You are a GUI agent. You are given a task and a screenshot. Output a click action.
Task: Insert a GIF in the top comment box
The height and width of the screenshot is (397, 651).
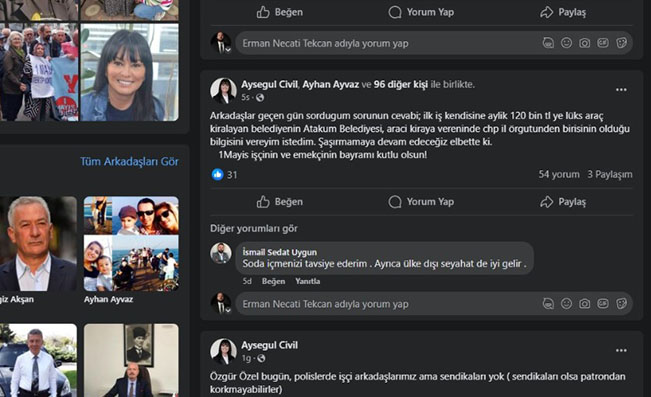tap(603, 43)
